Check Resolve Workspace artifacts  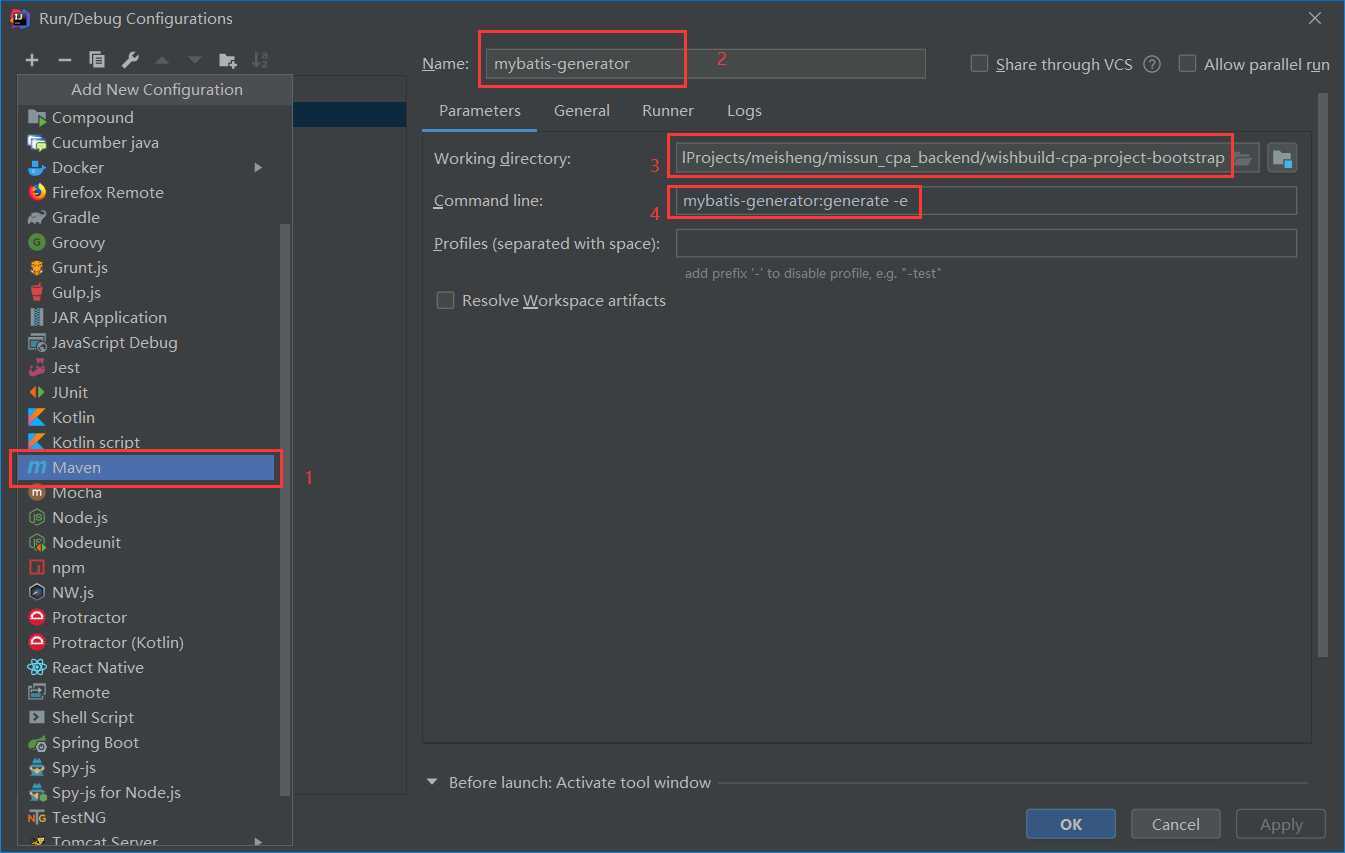click(x=445, y=300)
